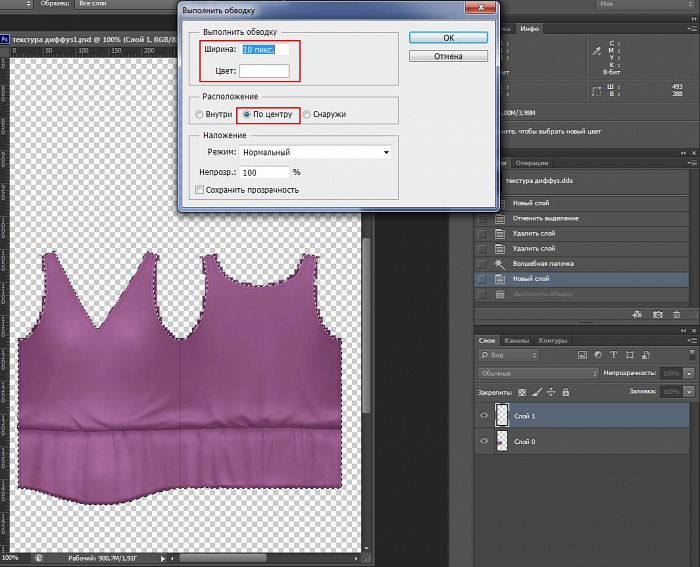Click the OK button in stroke dialog
This screenshot has height=567, width=700.
[x=448, y=37]
